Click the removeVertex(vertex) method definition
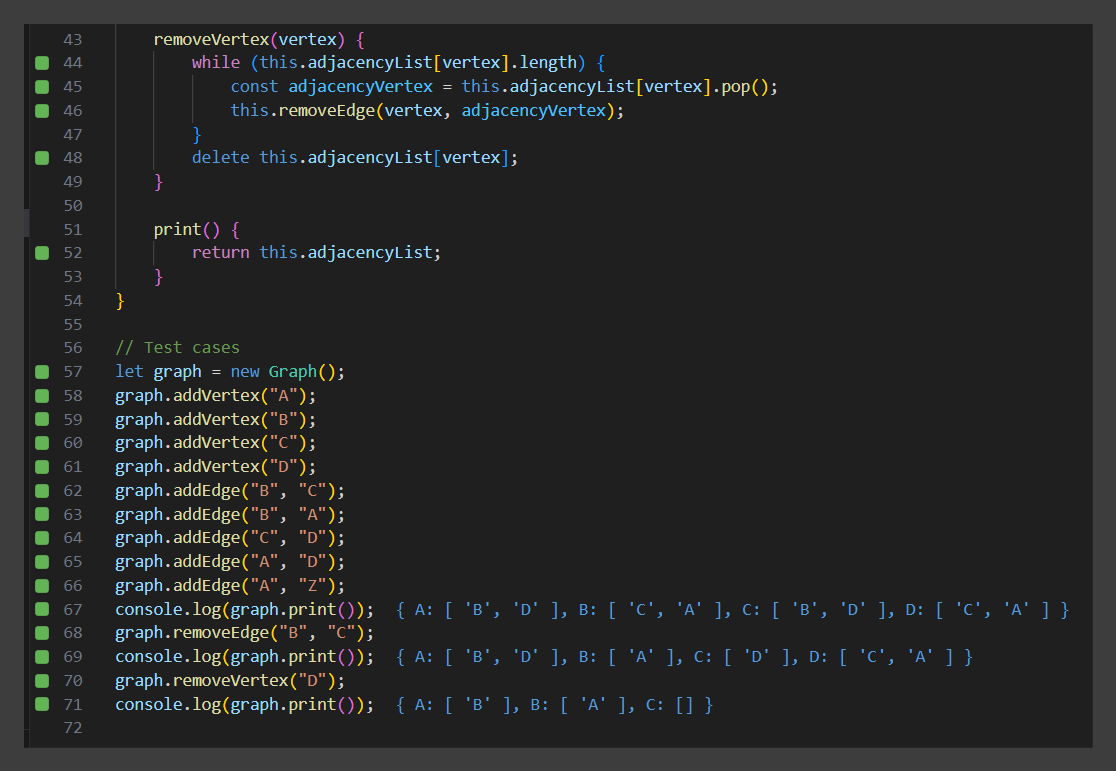The height and width of the screenshot is (771, 1116). [x=259, y=39]
